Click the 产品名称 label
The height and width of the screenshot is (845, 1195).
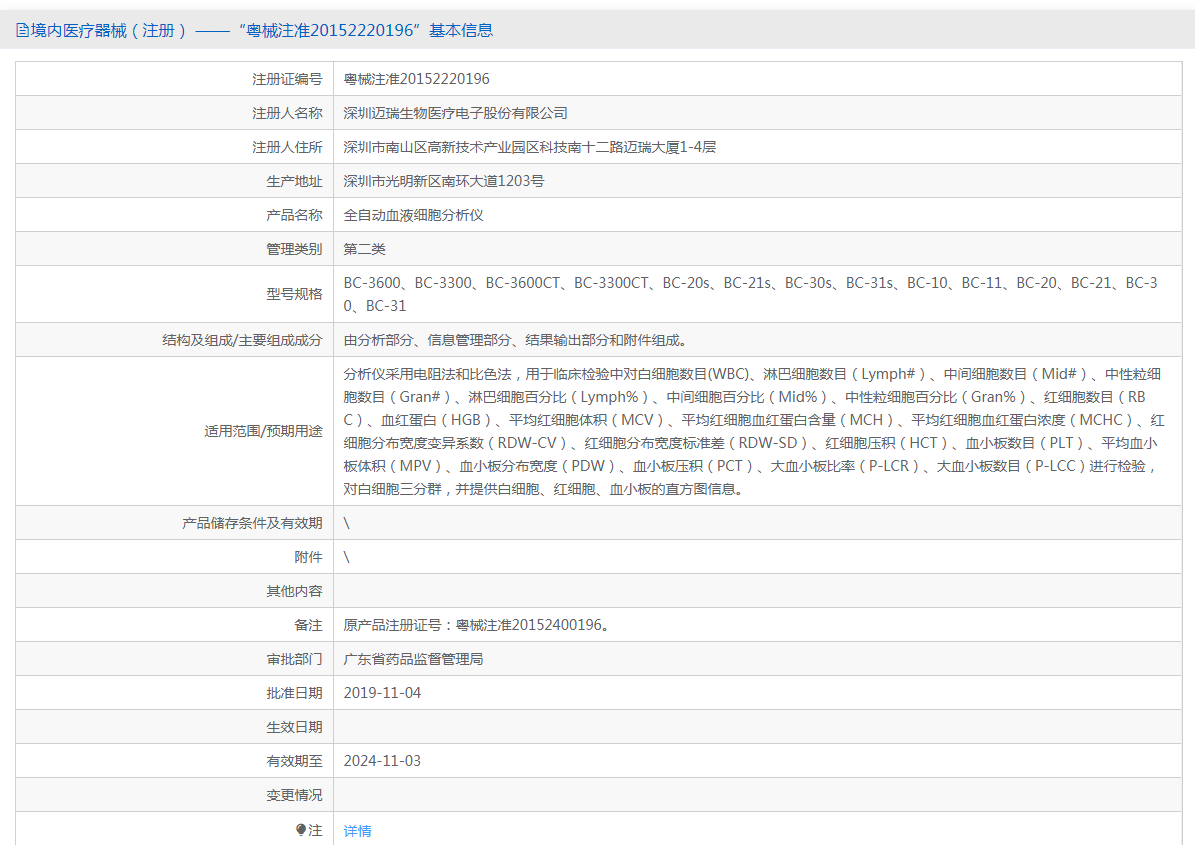tap(294, 215)
